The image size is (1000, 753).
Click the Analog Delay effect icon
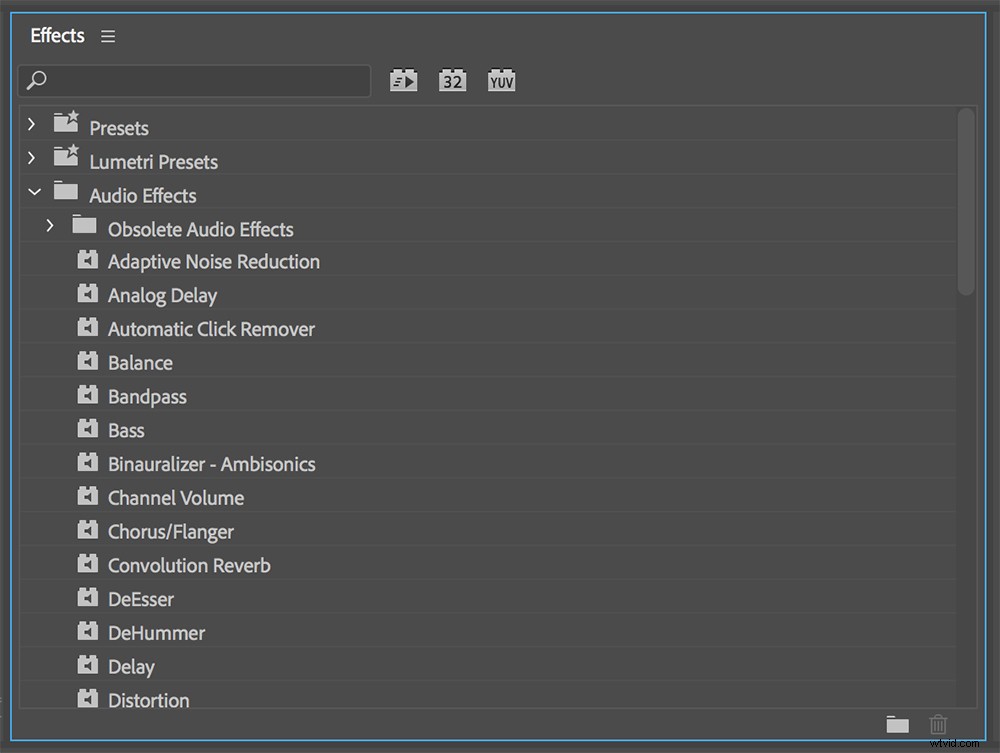[88, 295]
